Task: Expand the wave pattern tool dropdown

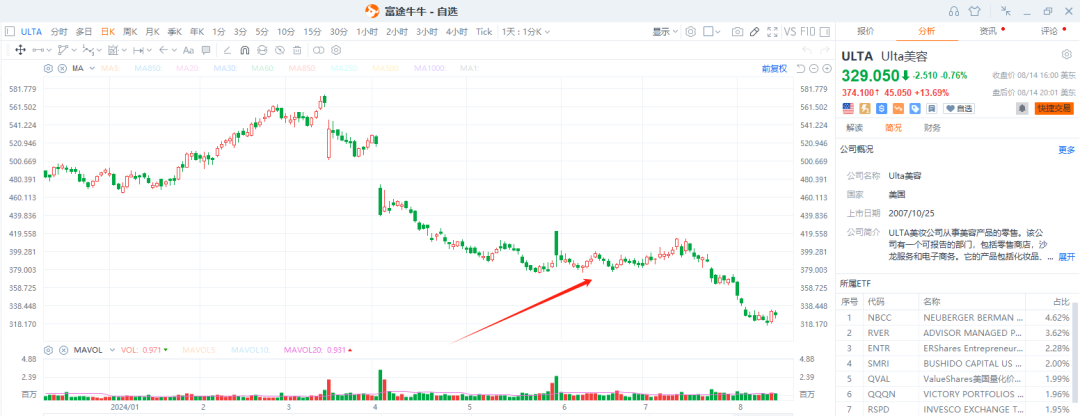Action: [x=99, y=50]
